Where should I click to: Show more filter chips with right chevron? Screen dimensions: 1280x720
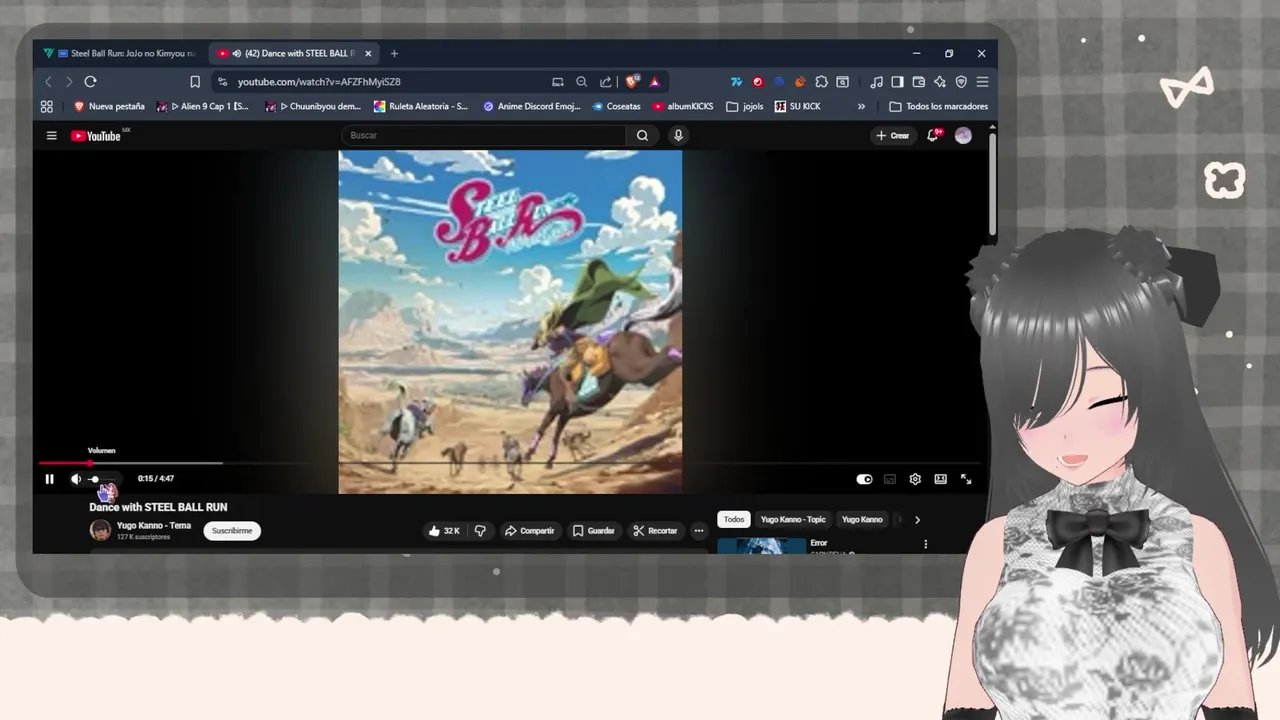[917, 520]
